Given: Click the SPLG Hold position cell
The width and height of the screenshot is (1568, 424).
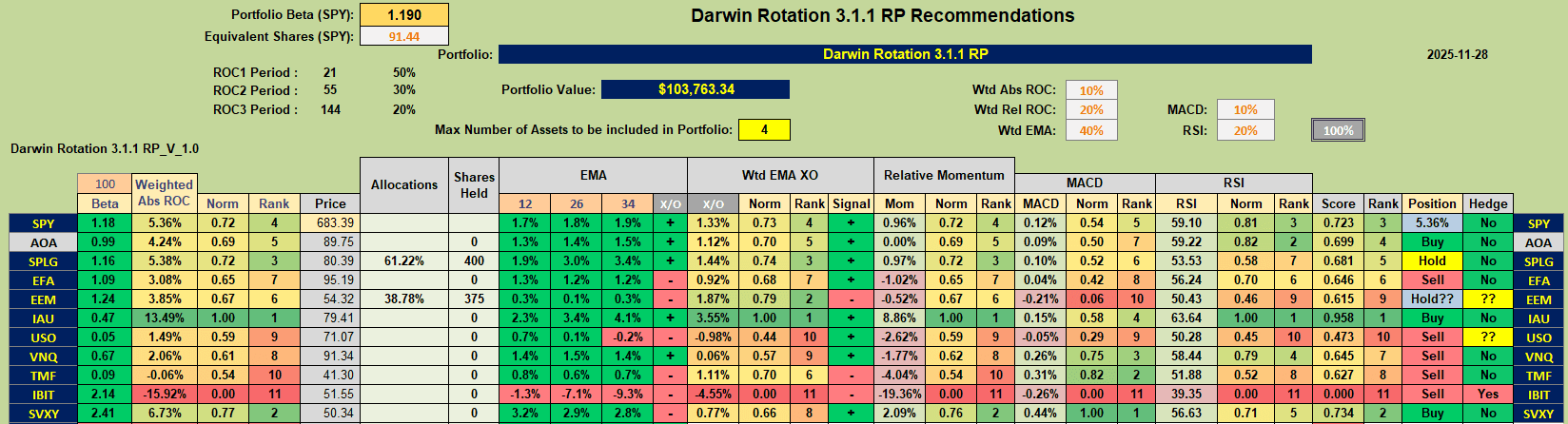Looking at the screenshot, I should pos(1432,260).
